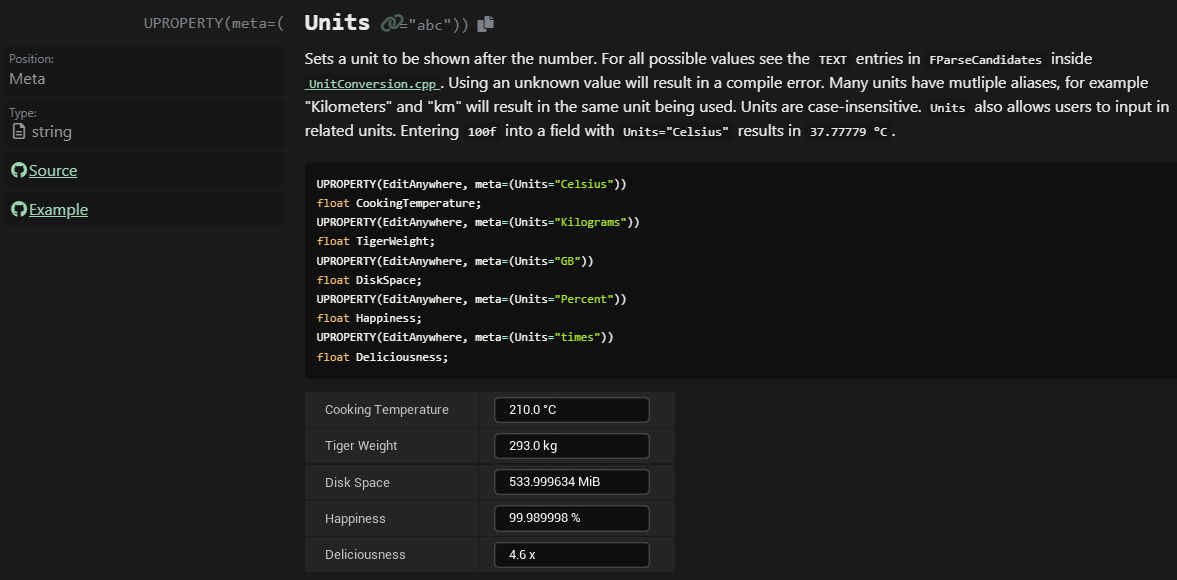Click the string type text

(52, 132)
